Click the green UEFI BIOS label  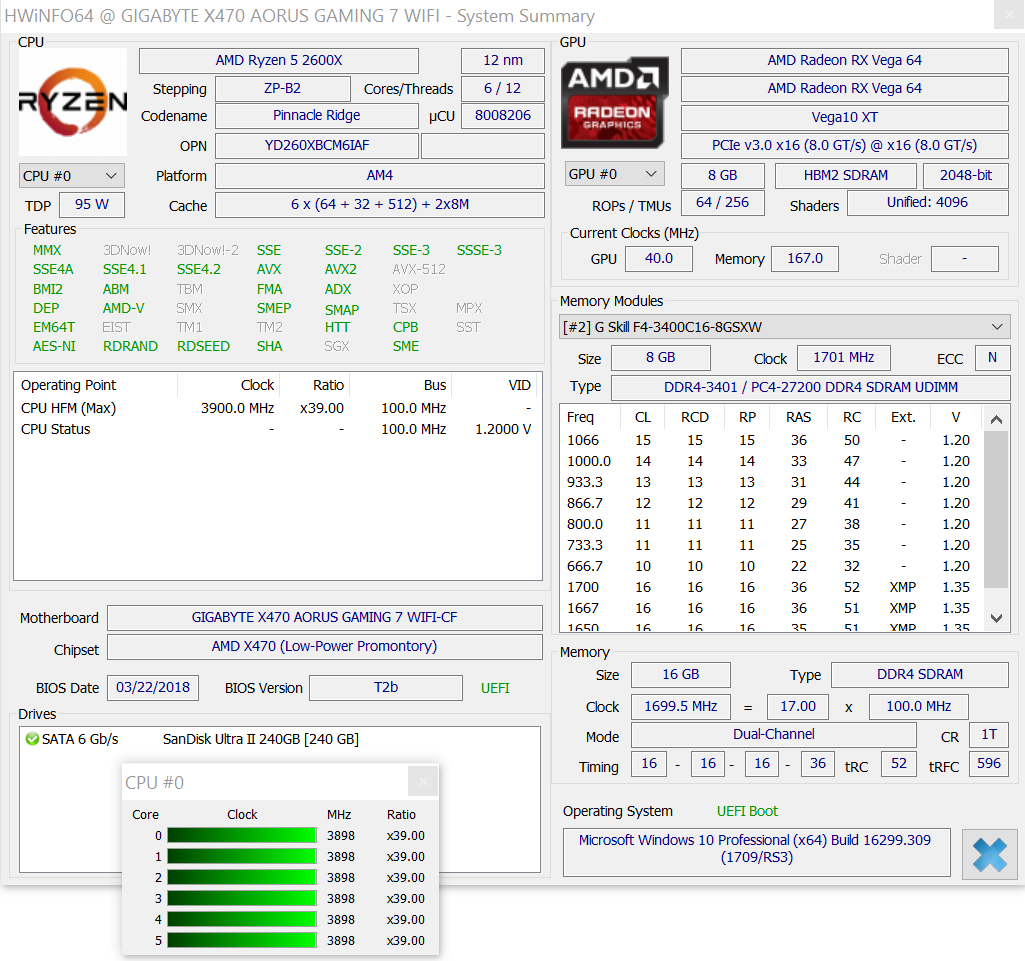coord(495,688)
